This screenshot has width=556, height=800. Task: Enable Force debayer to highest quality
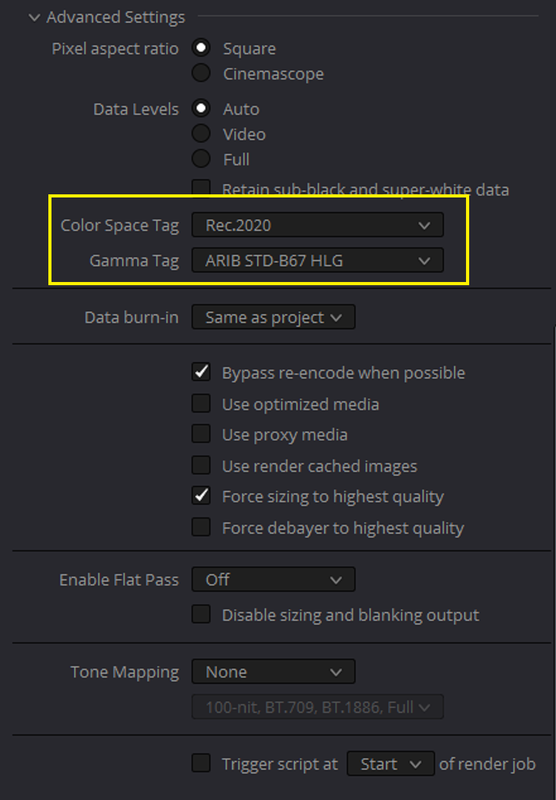pos(201,527)
